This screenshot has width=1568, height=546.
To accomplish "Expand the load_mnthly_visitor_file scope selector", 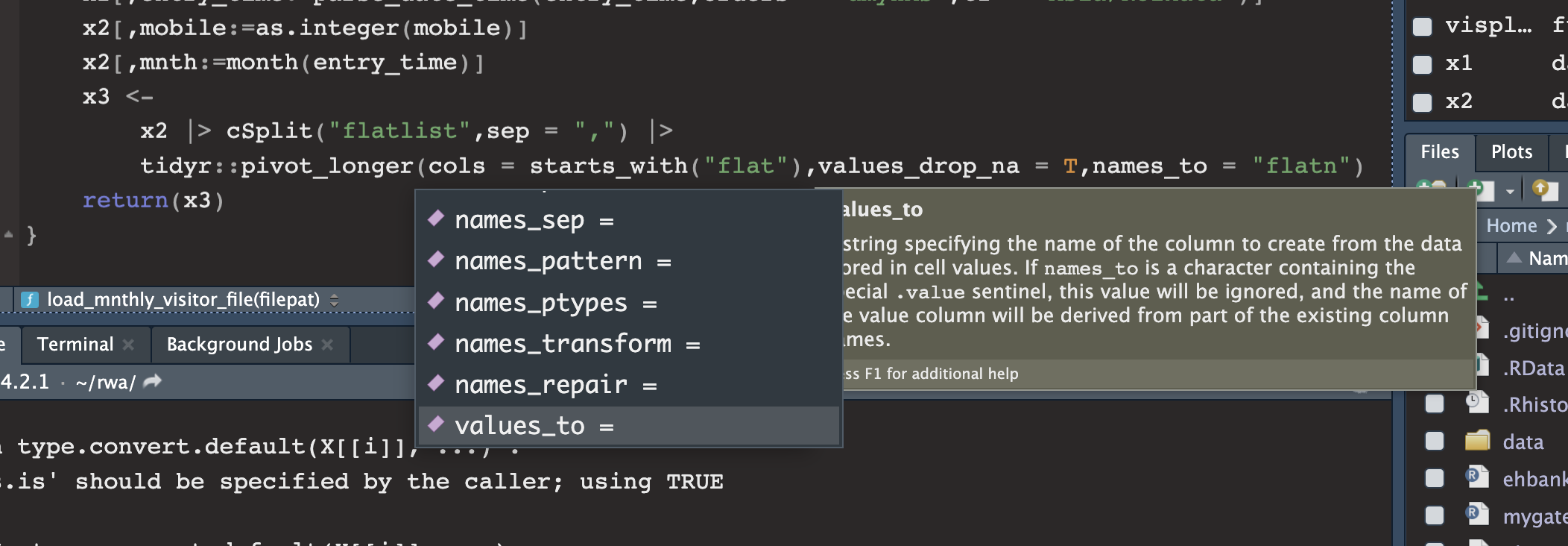I will tap(335, 299).
